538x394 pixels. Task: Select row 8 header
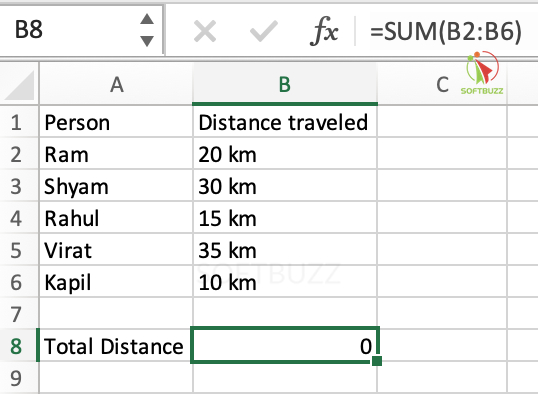point(16,346)
